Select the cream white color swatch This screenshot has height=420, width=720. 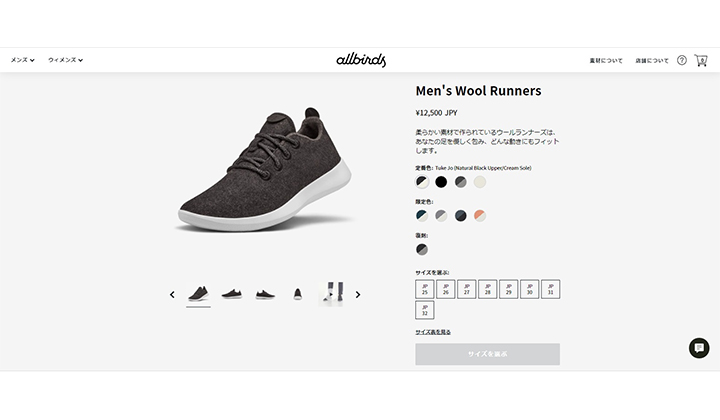click(x=480, y=182)
